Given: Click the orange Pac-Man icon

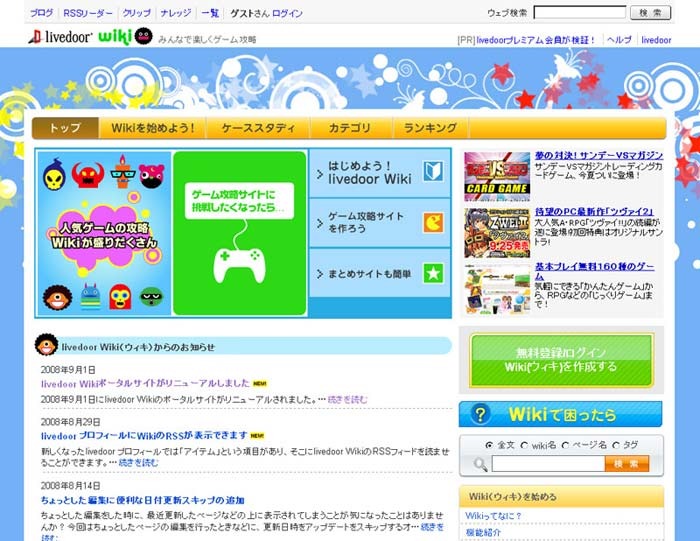Looking at the screenshot, I should (433, 222).
